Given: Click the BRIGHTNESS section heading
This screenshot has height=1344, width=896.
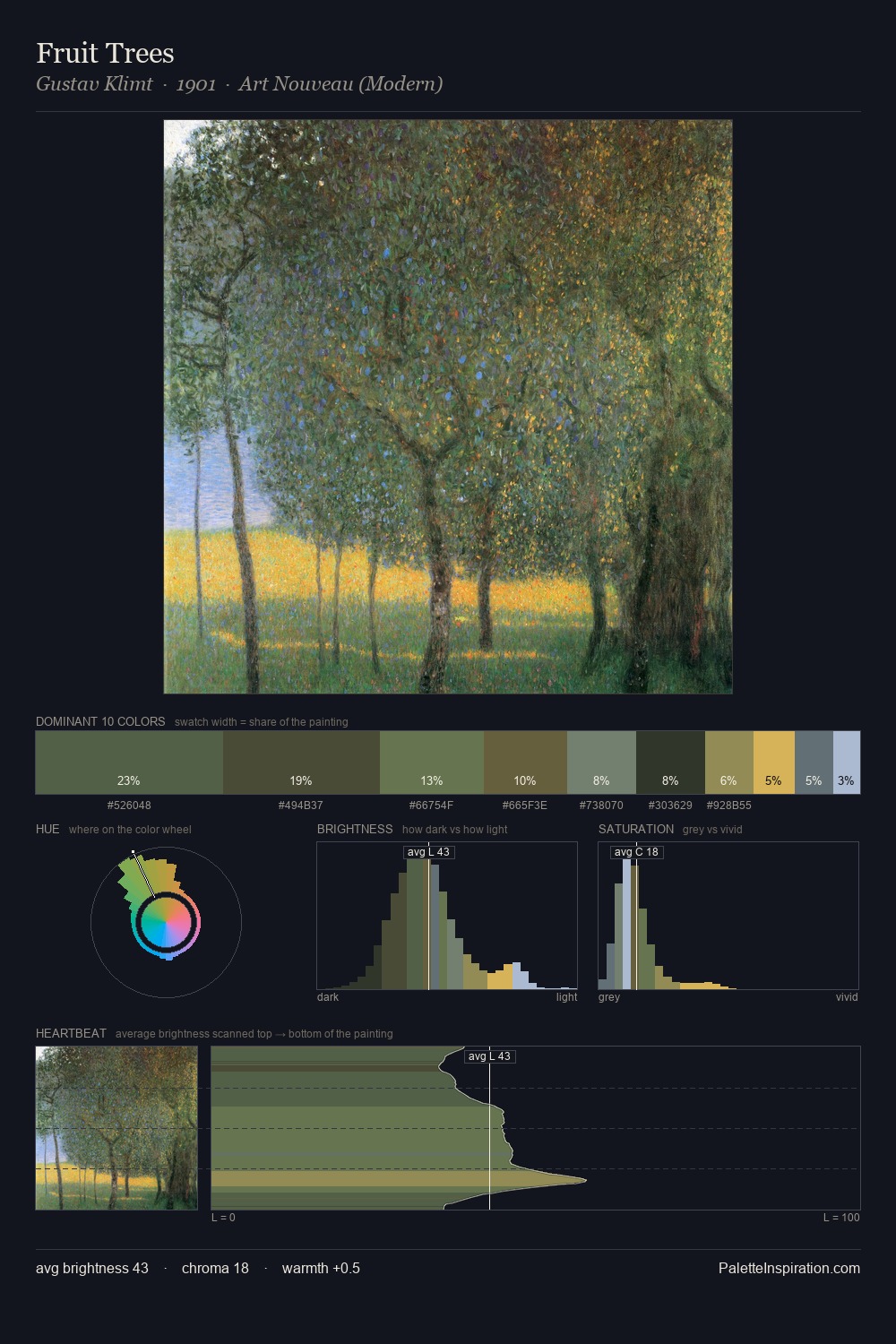Looking at the screenshot, I should pos(355,829).
